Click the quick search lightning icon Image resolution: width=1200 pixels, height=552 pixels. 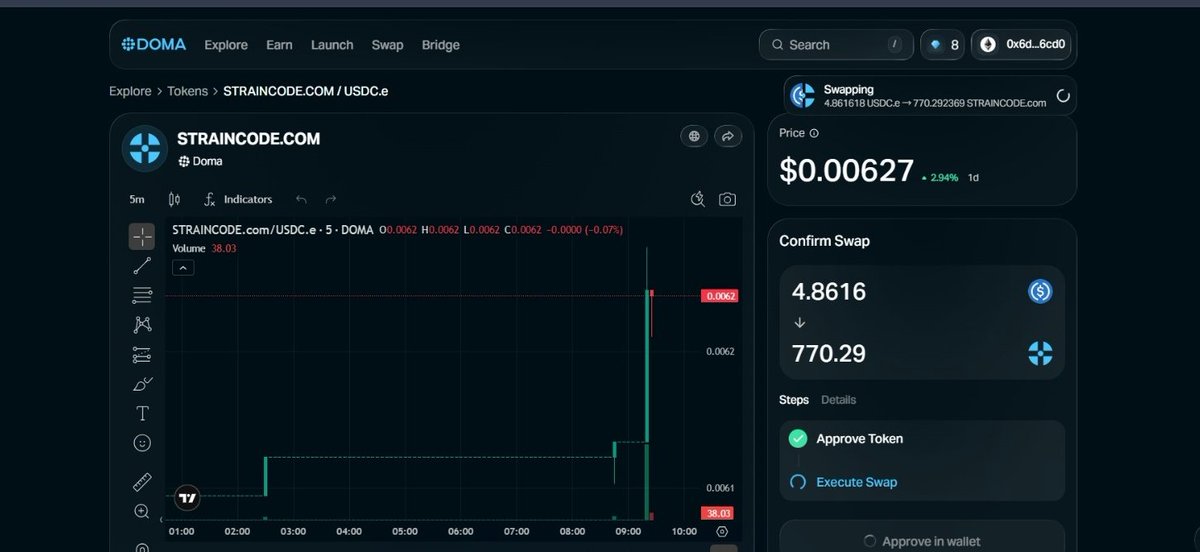[x=698, y=199]
